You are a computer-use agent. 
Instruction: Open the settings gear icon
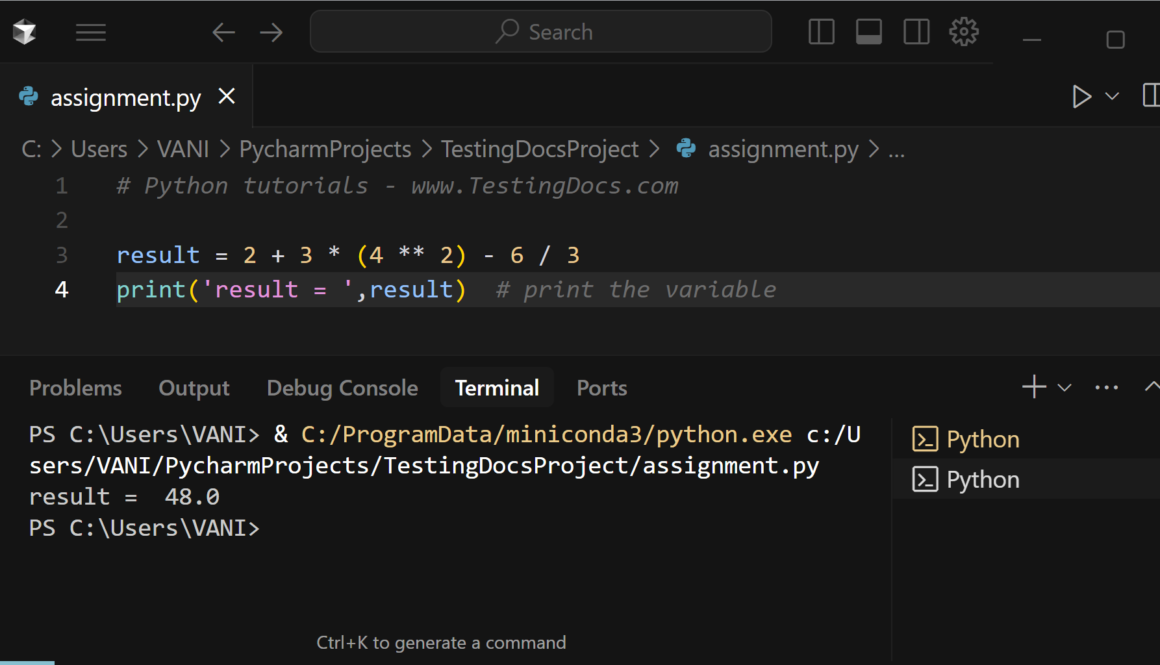coord(963,32)
